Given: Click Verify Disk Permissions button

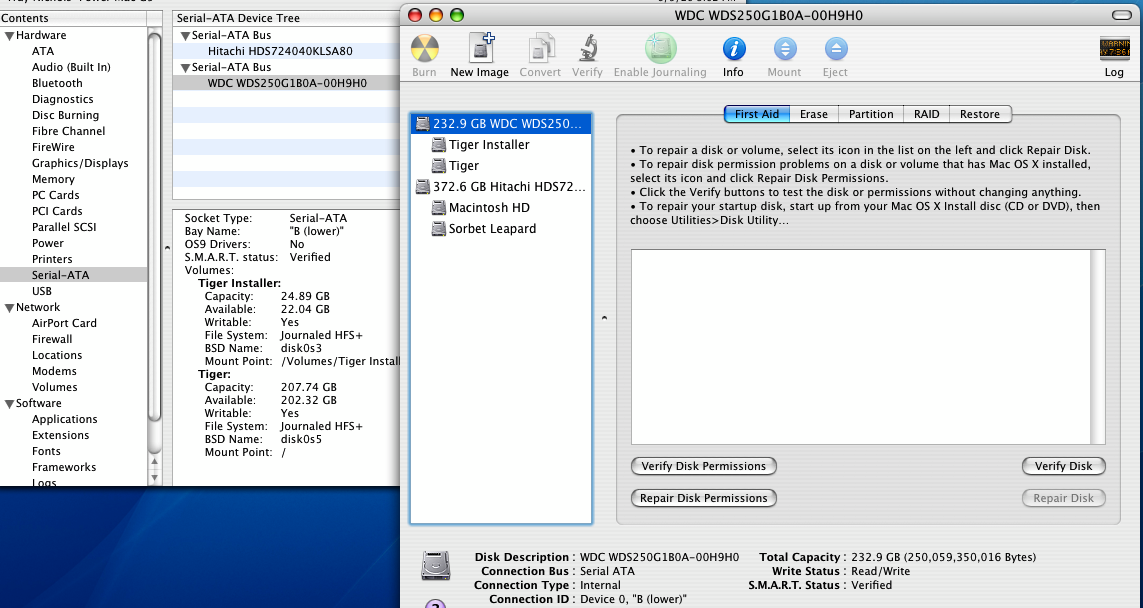Looking at the screenshot, I should click(x=703, y=466).
